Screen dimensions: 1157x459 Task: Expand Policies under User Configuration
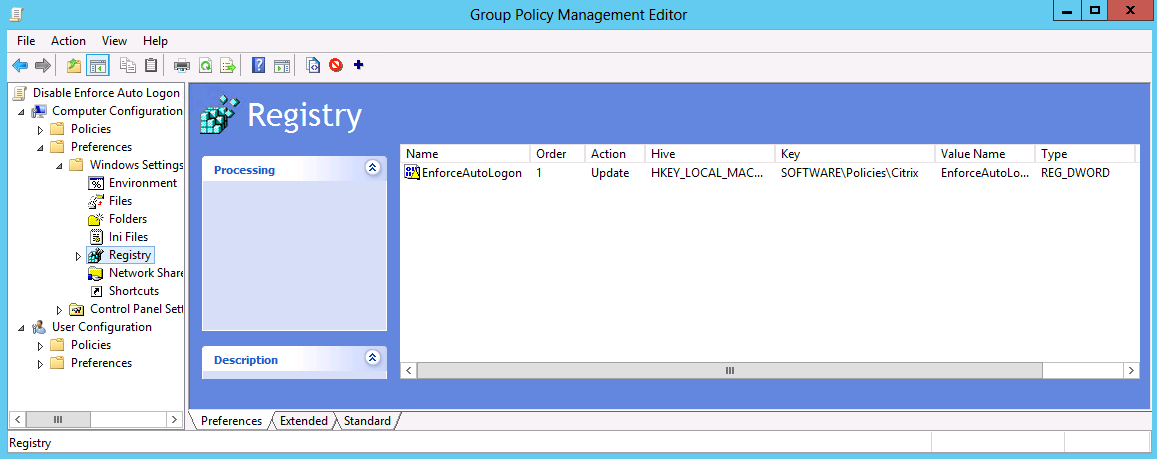(x=41, y=345)
